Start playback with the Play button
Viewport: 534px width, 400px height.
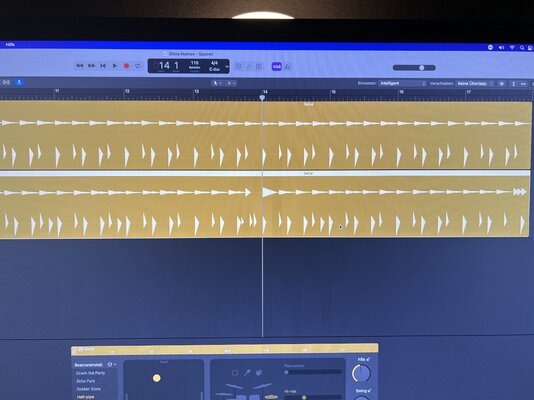[115, 66]
